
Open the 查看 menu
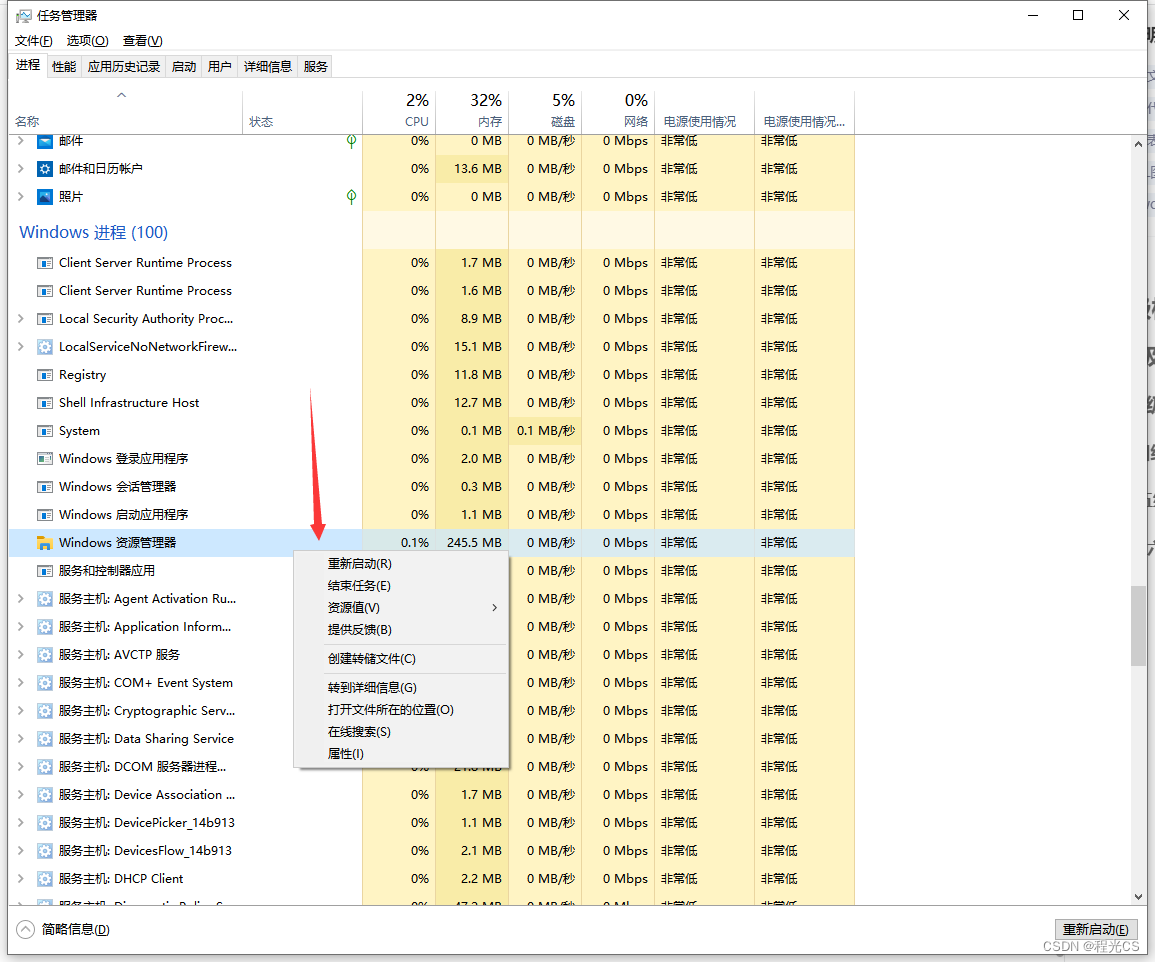(x=143, y=41)
